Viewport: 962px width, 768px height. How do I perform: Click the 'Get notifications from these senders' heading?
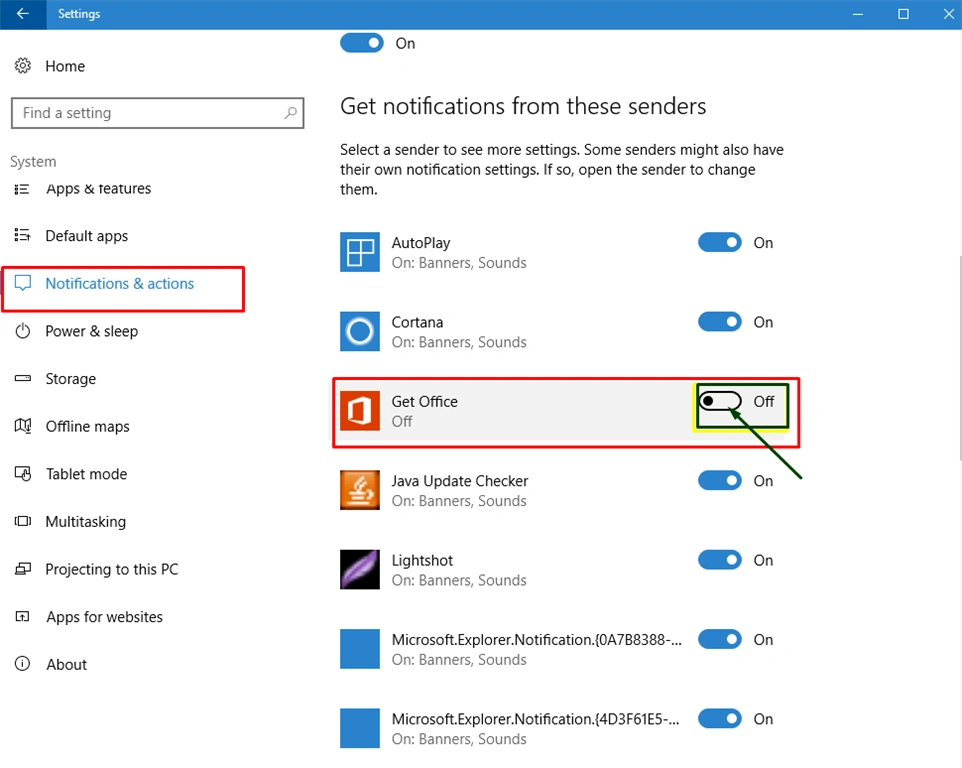coord(523,106)
